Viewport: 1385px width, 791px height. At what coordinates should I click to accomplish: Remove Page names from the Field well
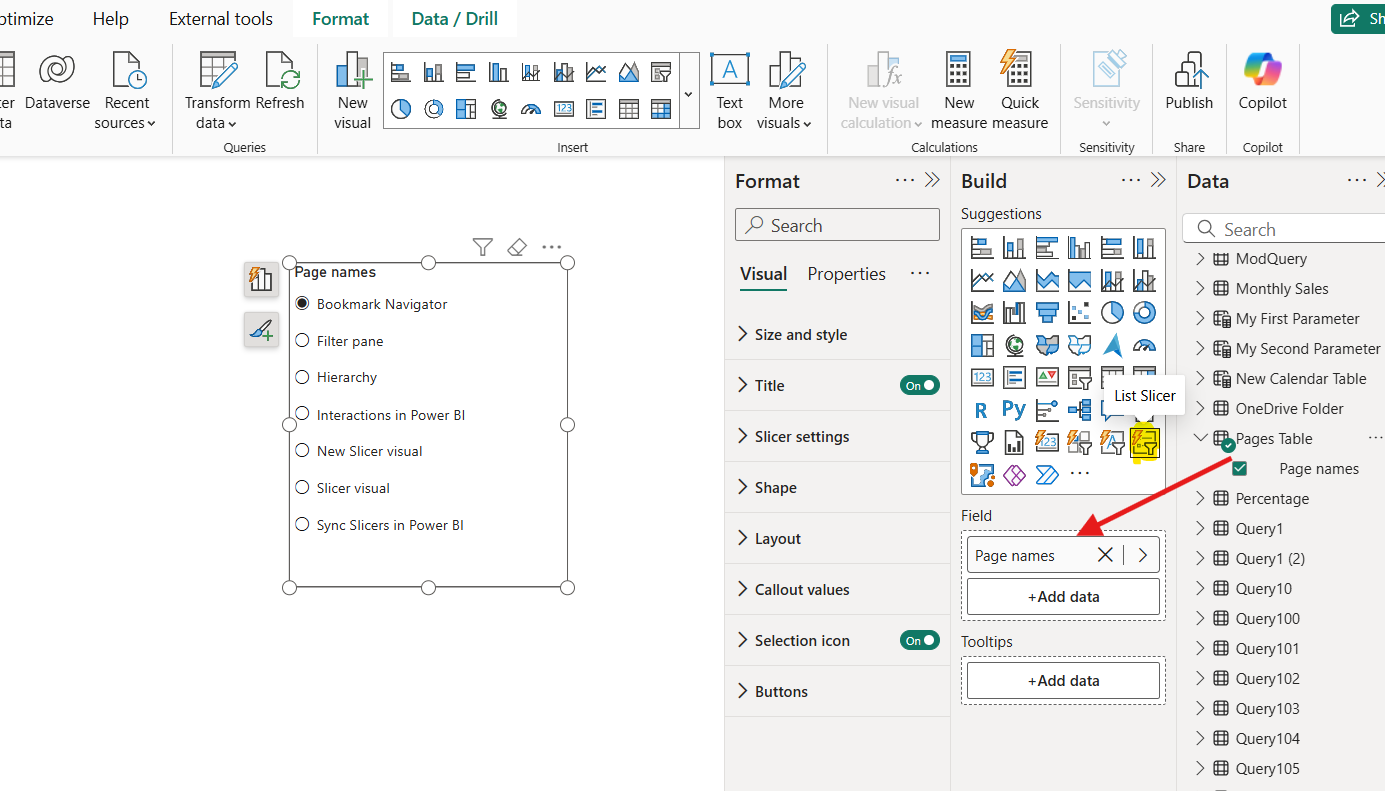tap(1105, 554)
